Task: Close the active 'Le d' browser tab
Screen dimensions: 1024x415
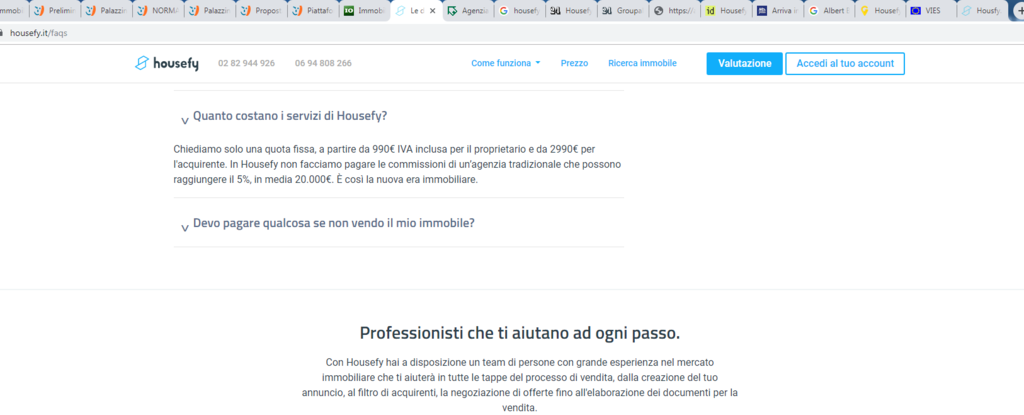Action: 432,11
